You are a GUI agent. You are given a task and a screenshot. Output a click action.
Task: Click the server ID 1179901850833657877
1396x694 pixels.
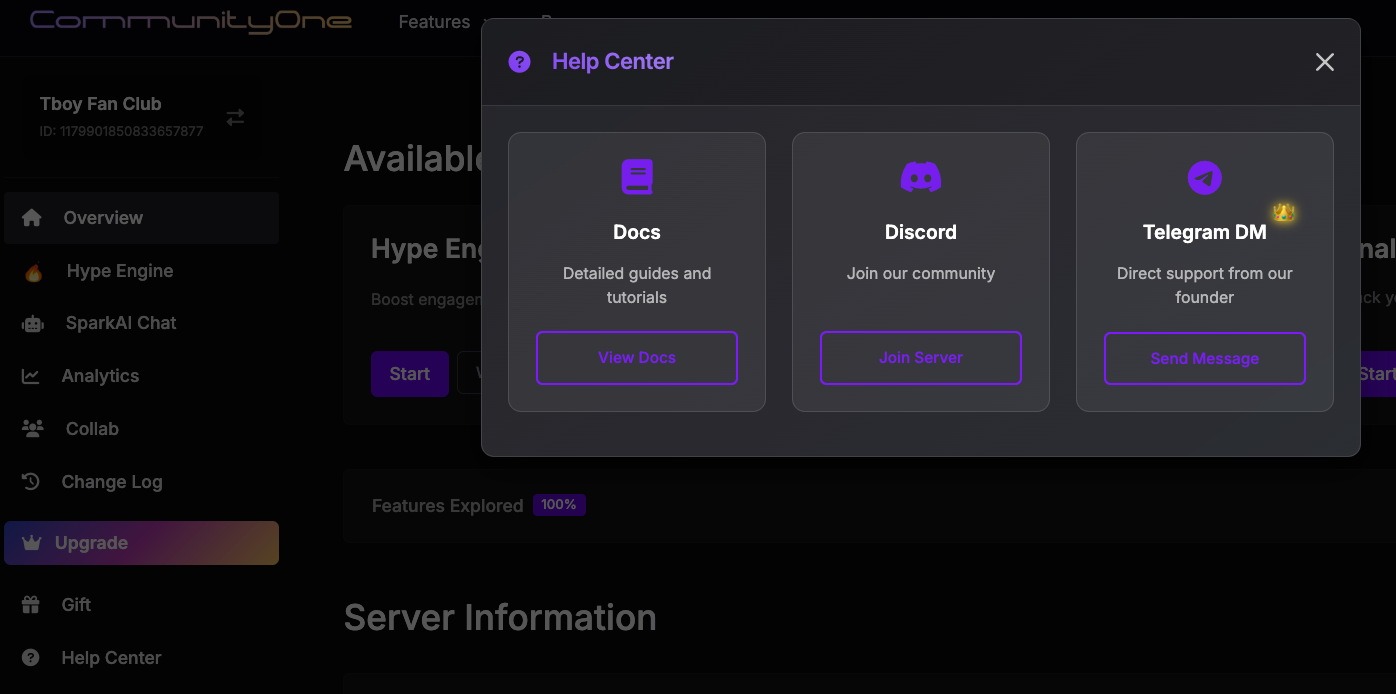click(x=121, y=131)
